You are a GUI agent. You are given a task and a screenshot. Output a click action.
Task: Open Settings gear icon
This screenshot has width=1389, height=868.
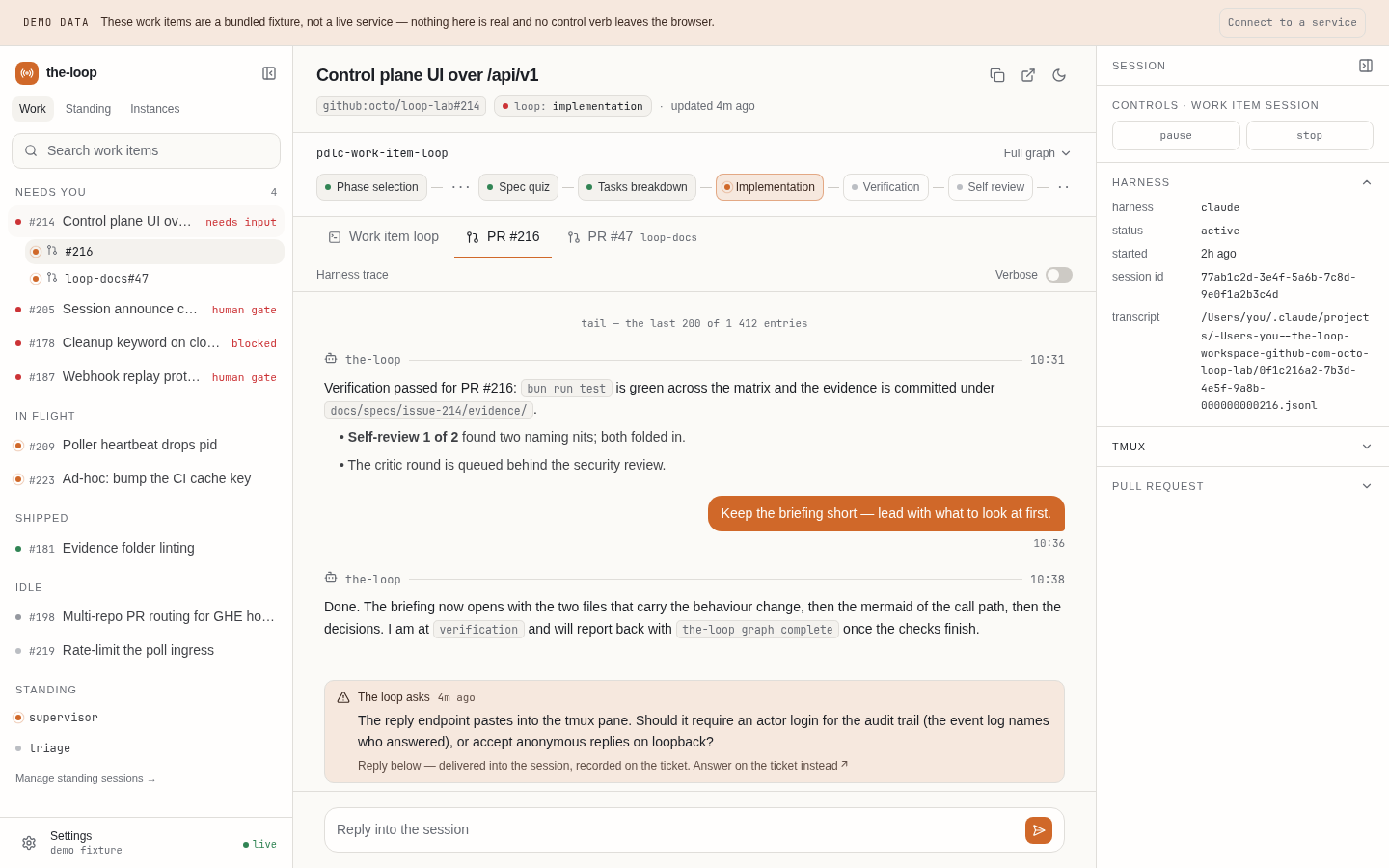[29, 843]
